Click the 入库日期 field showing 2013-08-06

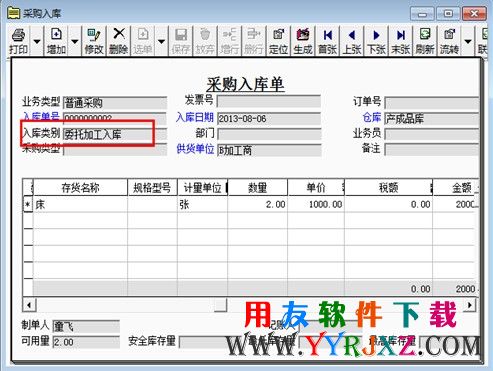point(269,118)
